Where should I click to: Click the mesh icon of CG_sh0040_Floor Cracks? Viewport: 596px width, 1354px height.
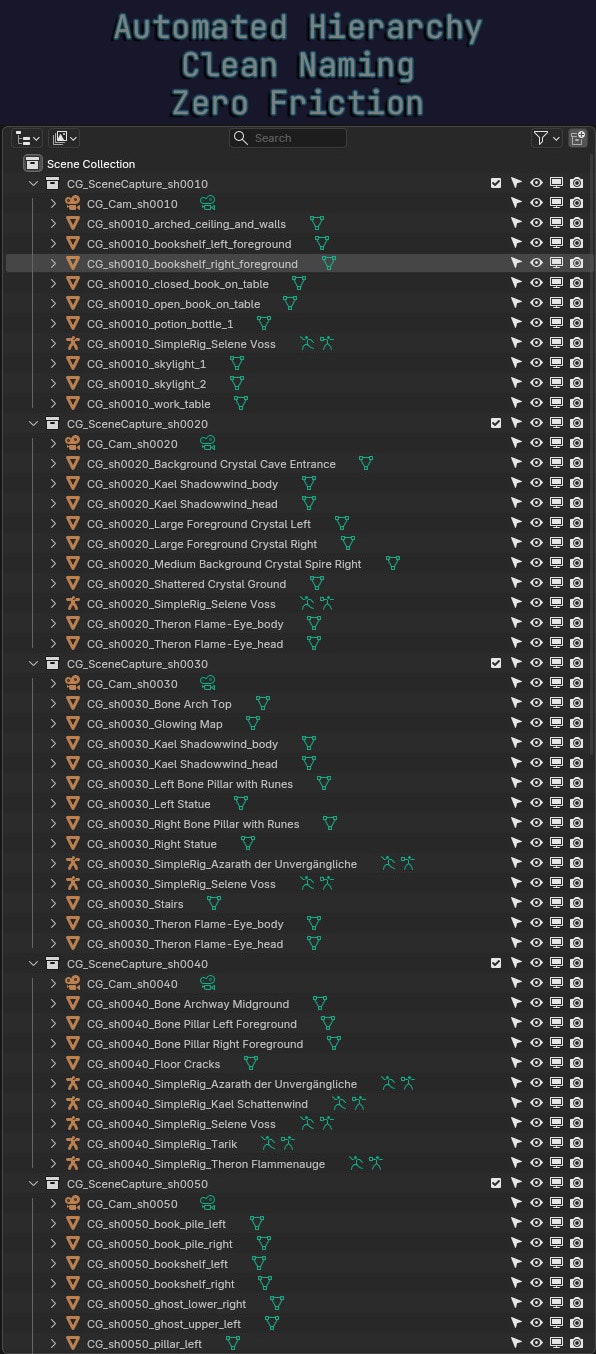pyautogui.click(x=72, y=1064)
